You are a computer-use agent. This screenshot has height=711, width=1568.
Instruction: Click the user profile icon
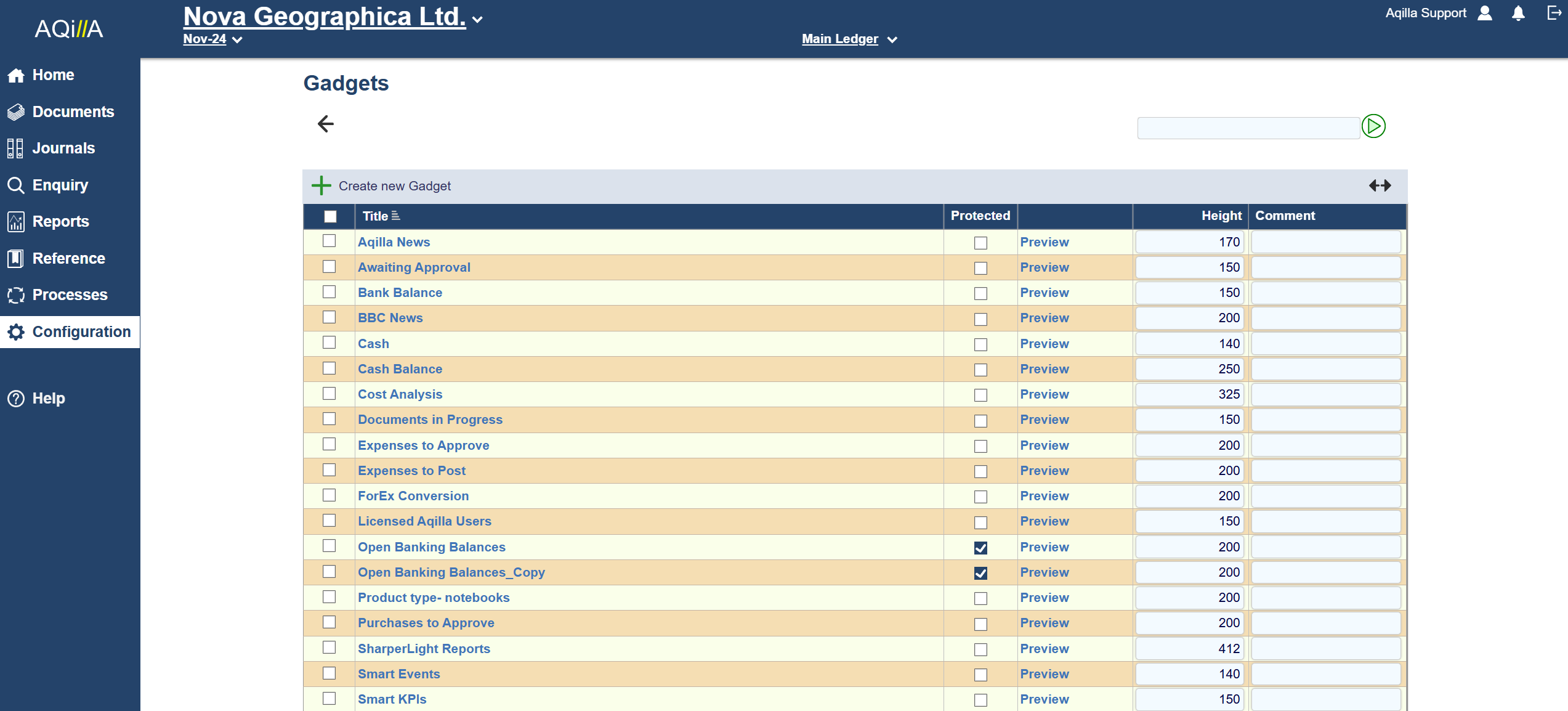1485,14
